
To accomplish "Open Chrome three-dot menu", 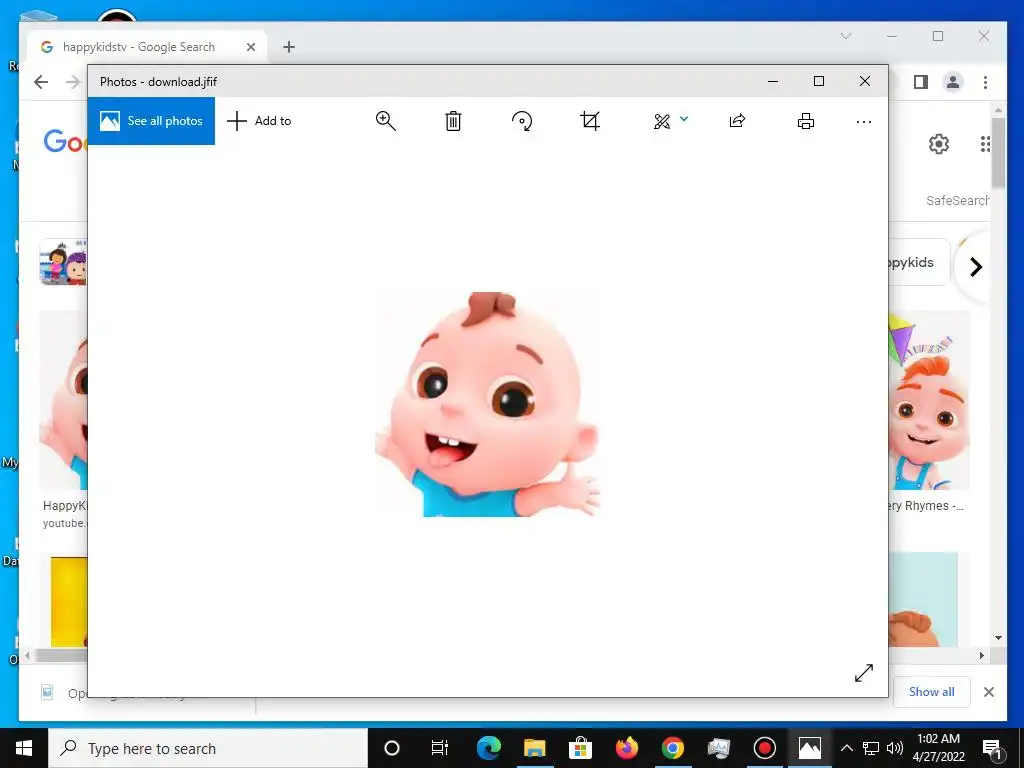I will pyautogui.click(x=985, y=82).
